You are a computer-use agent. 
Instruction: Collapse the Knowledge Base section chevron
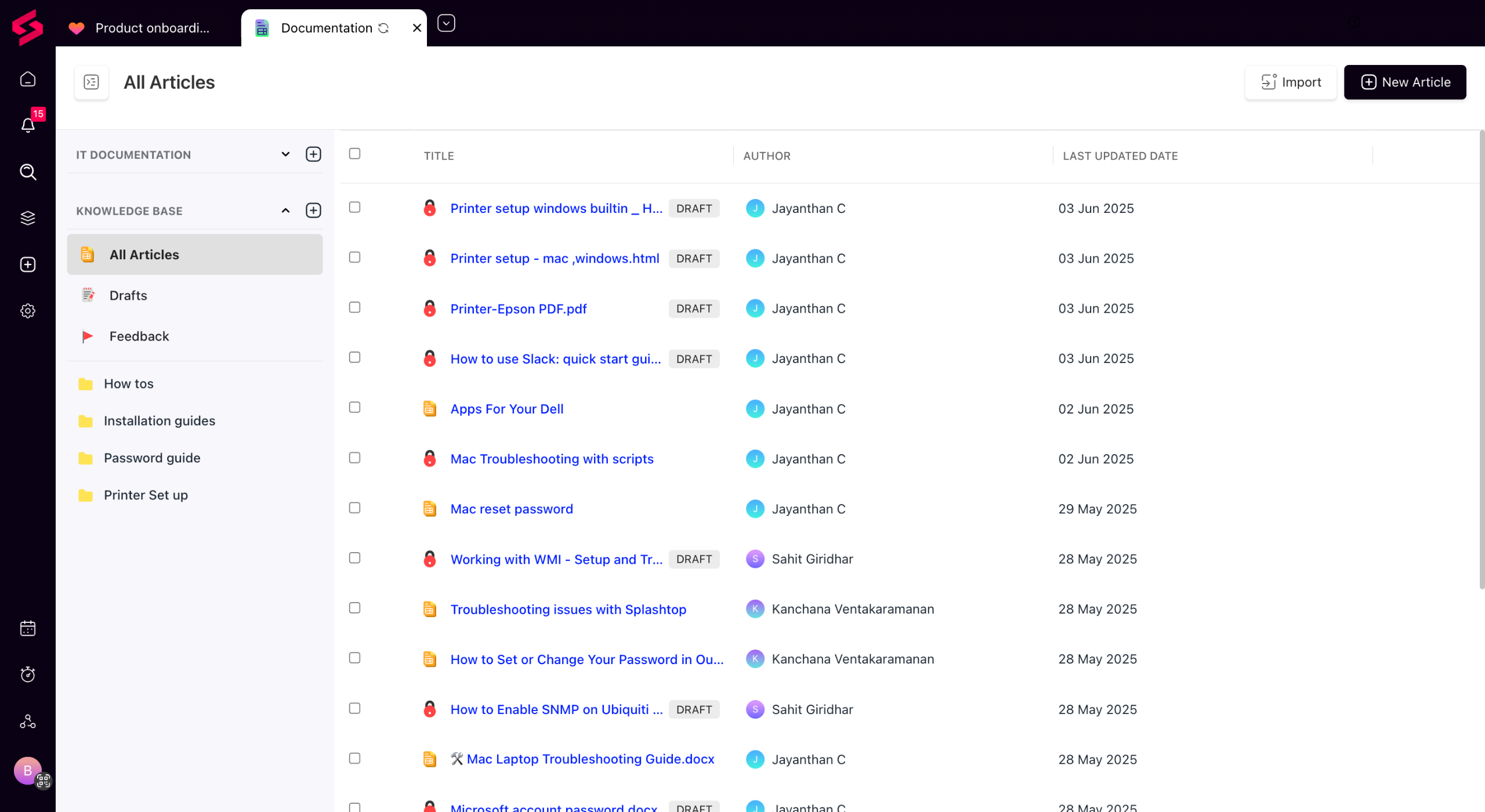click(x=285, y=211)
